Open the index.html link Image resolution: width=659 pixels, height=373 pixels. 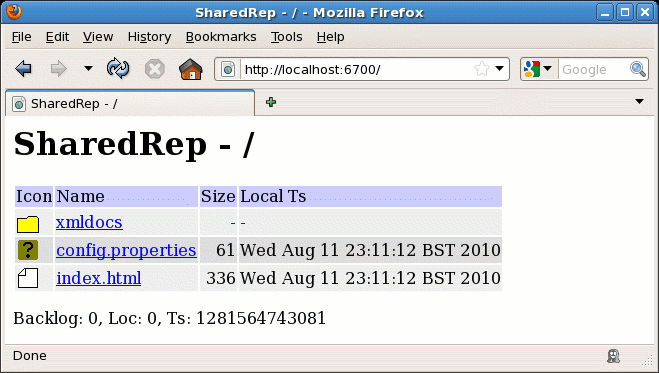click(98, 278)
